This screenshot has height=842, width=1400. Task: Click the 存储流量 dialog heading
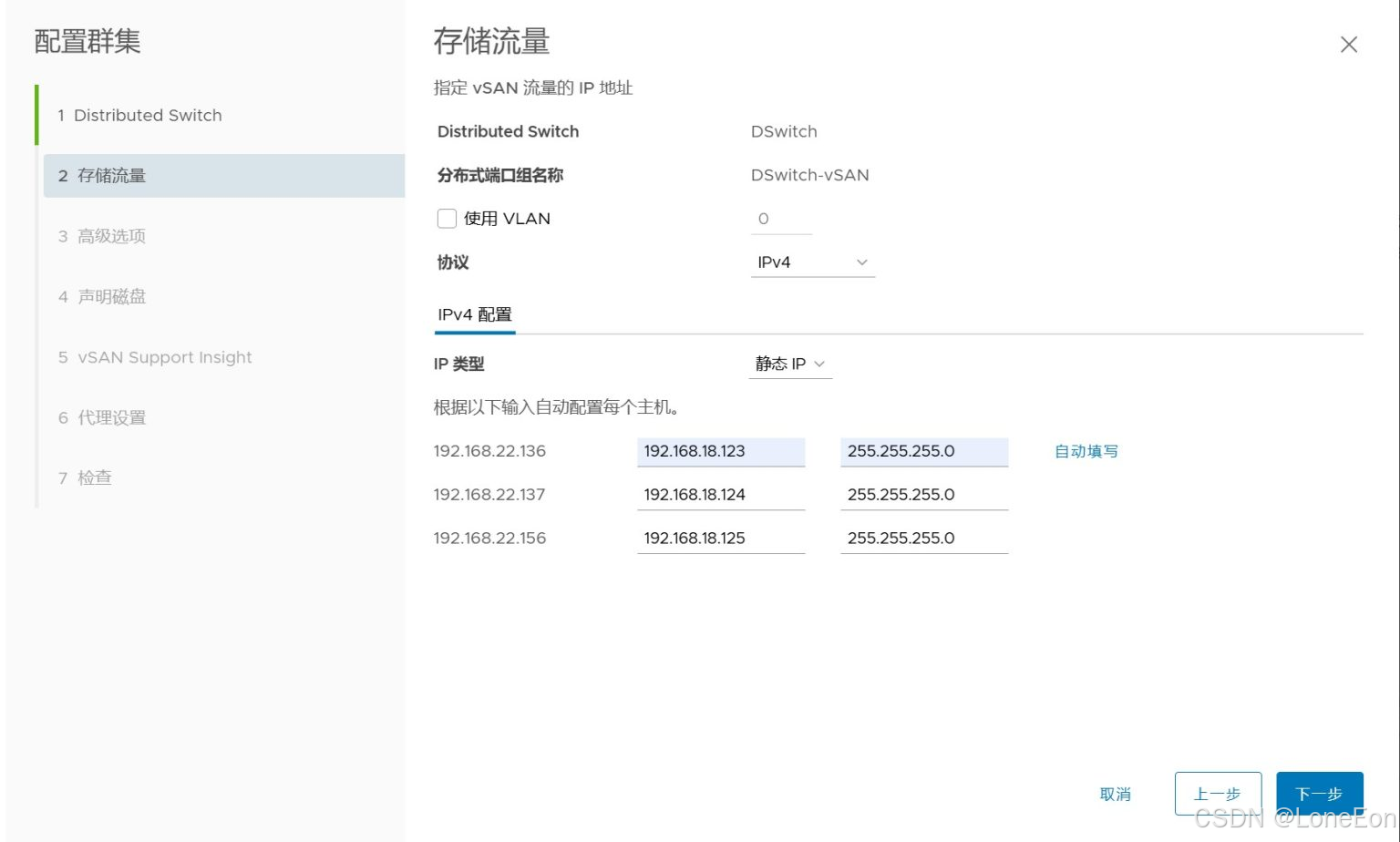491,42
